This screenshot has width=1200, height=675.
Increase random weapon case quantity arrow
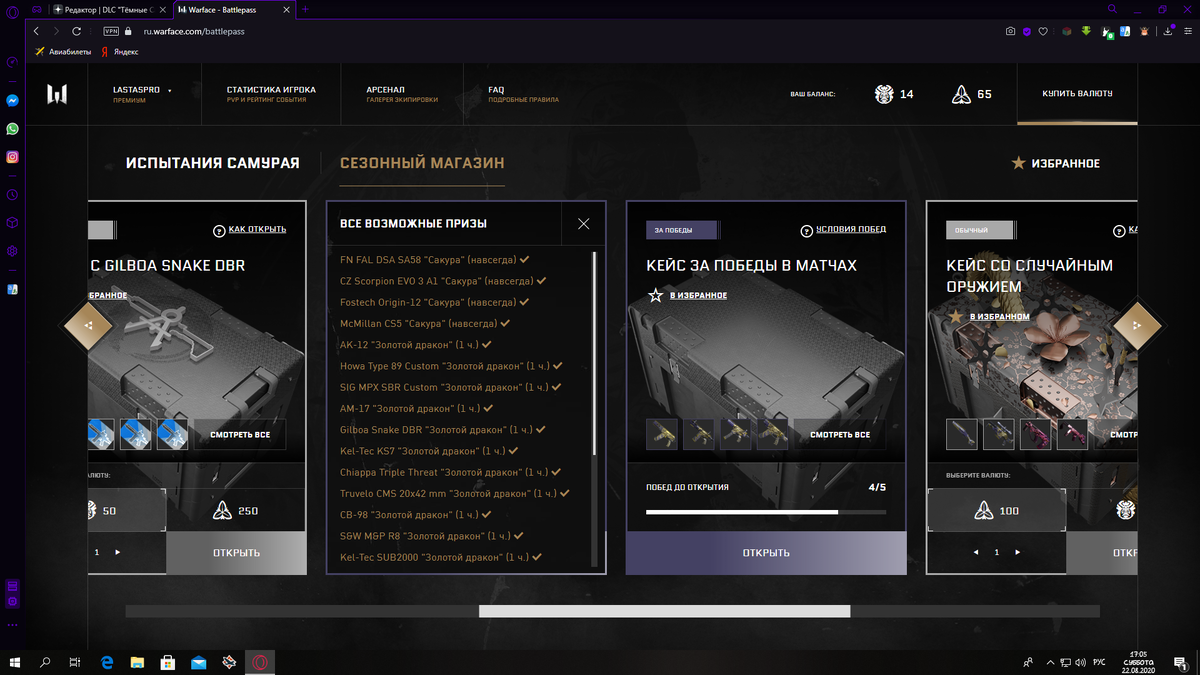[1018, 552]
